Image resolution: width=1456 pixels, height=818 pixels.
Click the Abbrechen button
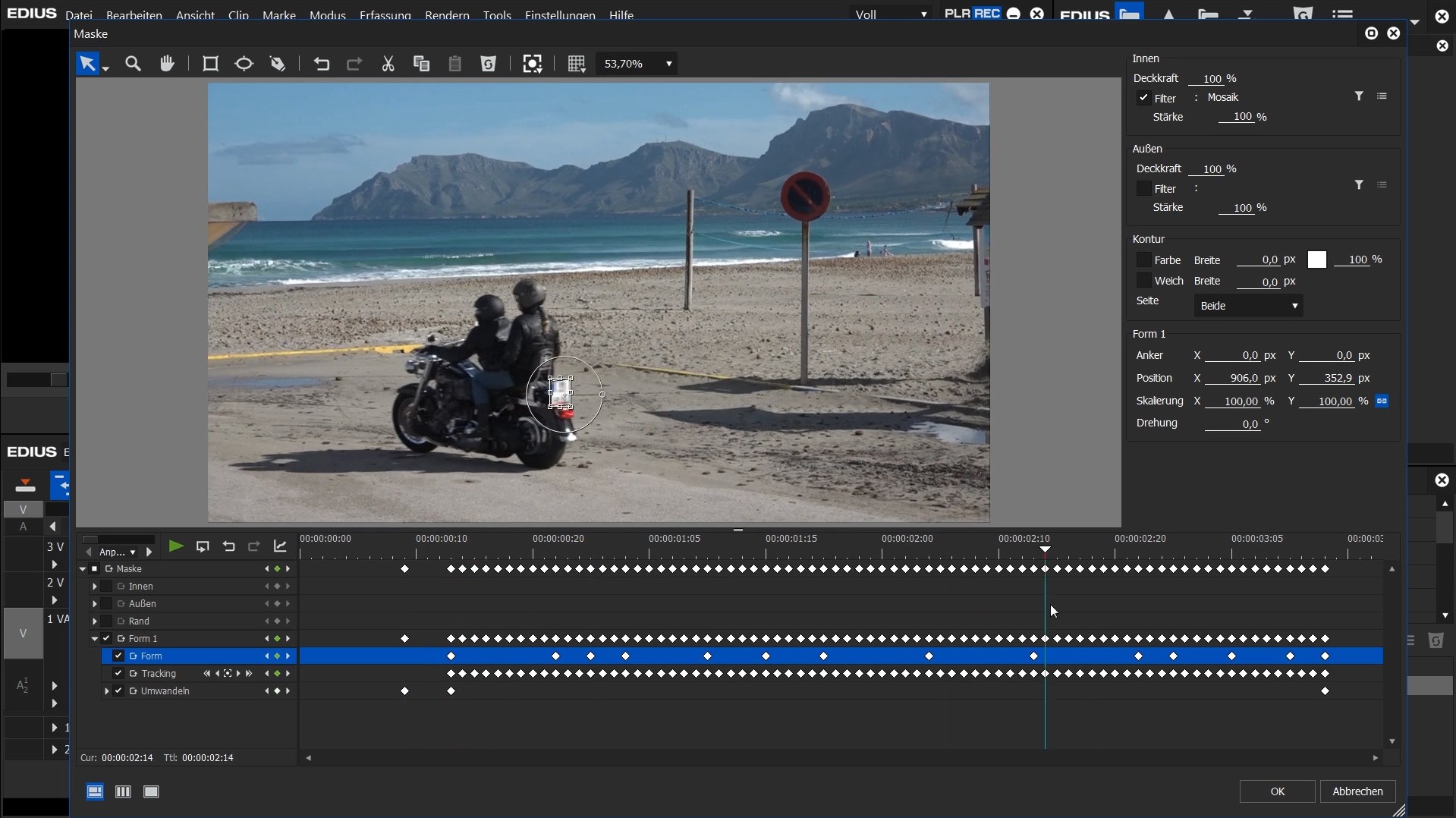click(x=1358, y=791)
